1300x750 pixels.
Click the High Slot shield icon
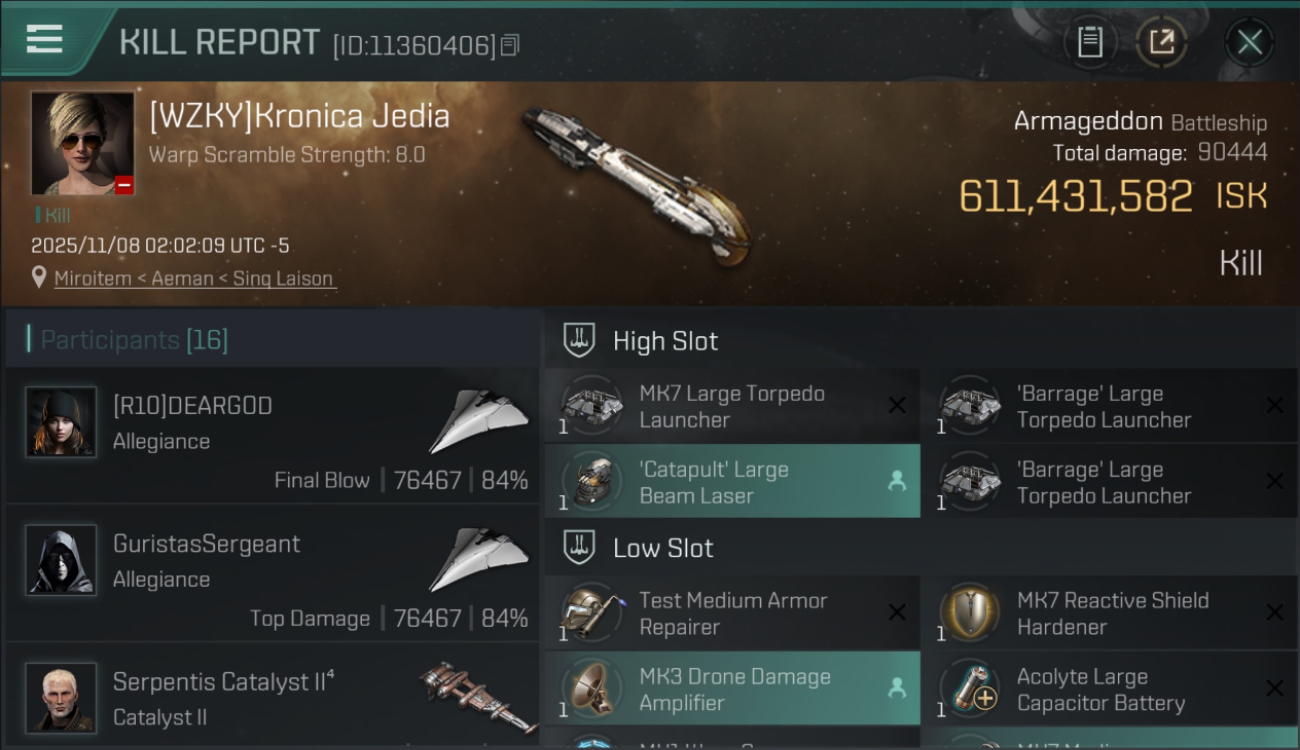(x=579, y=340)
